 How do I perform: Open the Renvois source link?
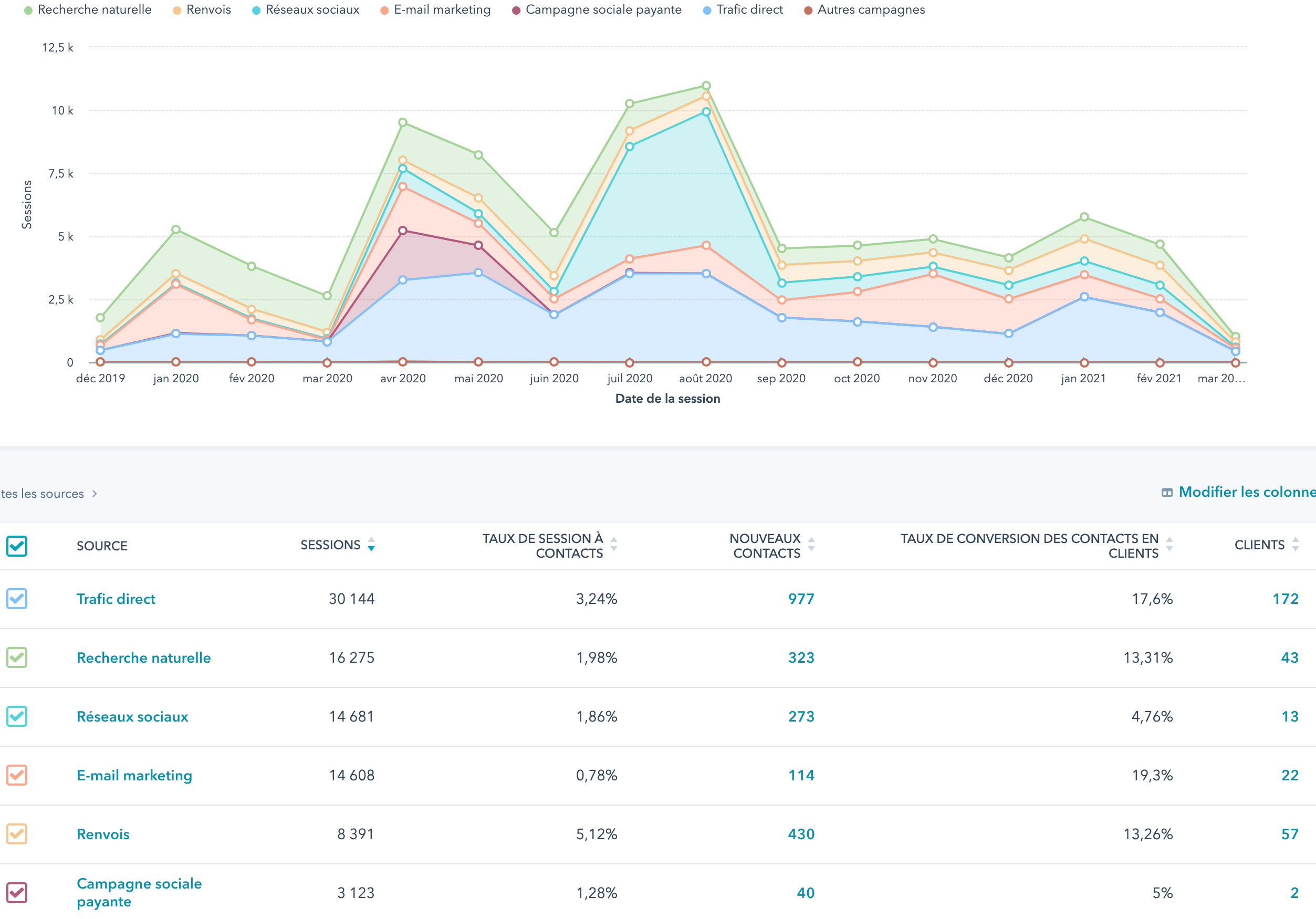tap(103, 833)
